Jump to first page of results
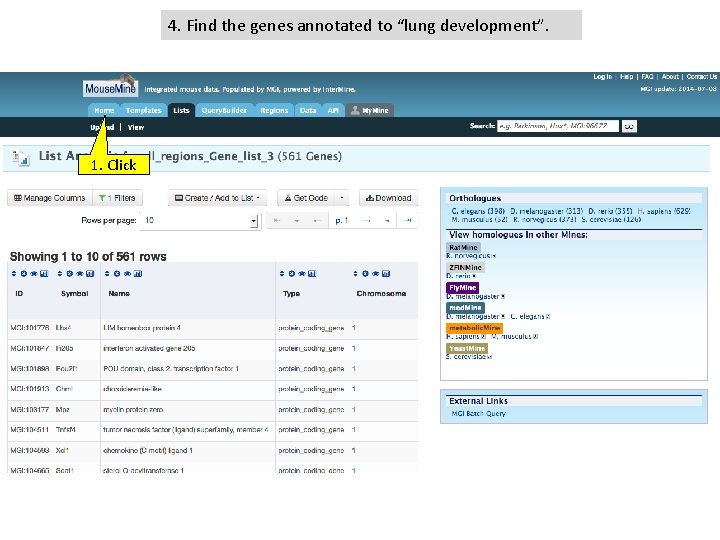 click(x=277, y=220)
